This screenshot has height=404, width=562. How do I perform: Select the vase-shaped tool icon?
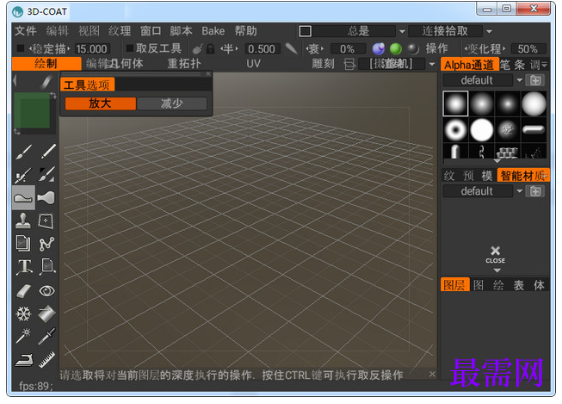[47, 198]
